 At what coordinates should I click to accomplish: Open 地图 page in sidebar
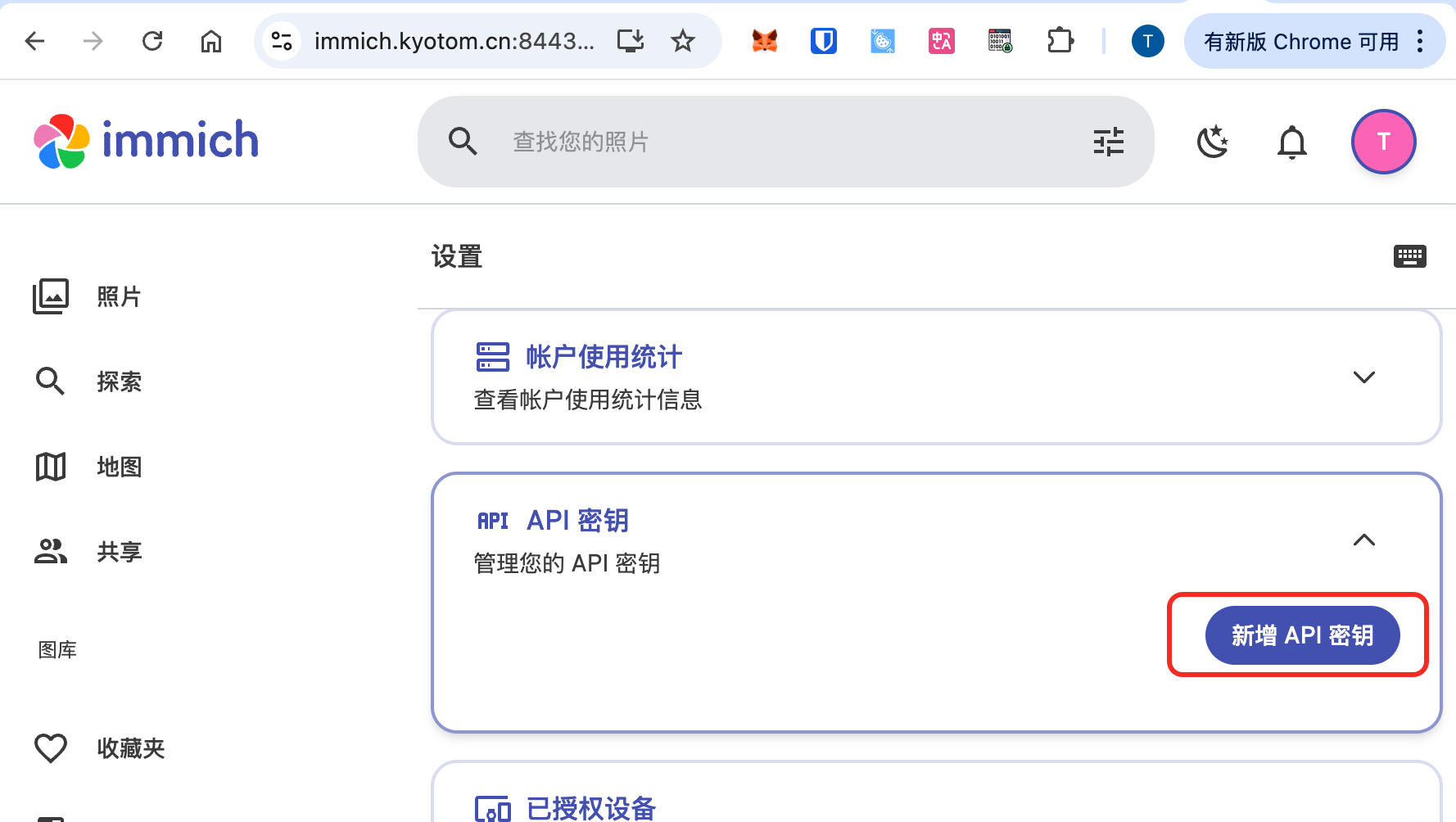(x=119, y=467)
